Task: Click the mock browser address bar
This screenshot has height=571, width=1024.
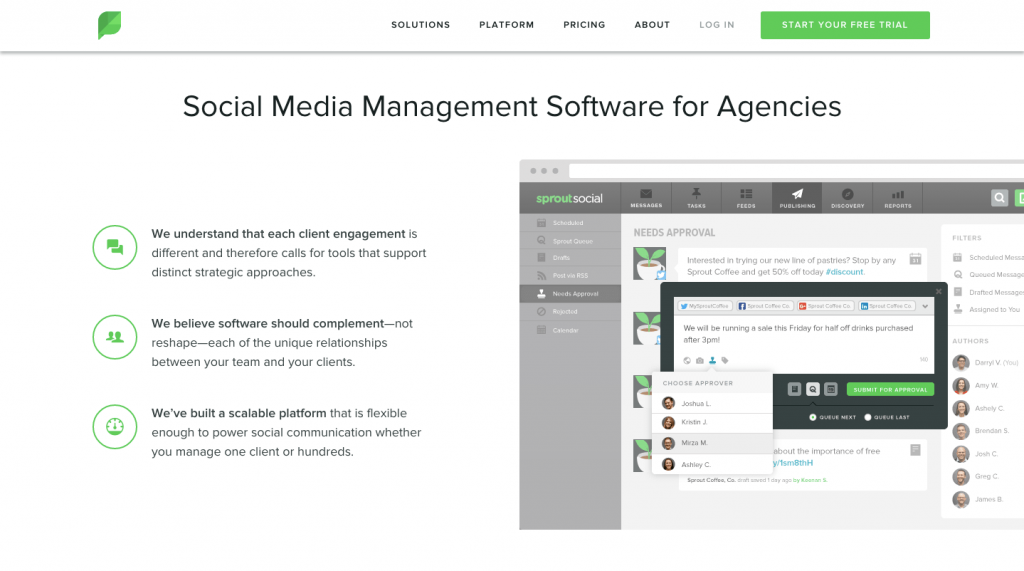Action: [797, 171]
